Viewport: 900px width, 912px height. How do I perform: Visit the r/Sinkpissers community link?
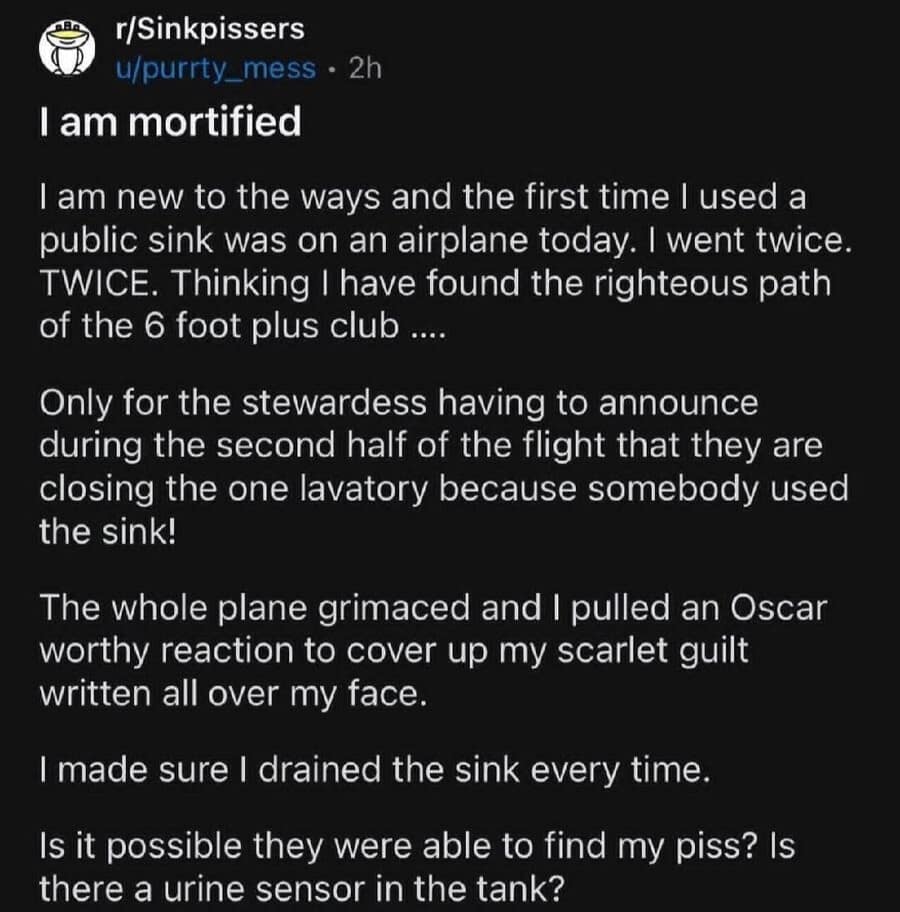pos(210,29)
